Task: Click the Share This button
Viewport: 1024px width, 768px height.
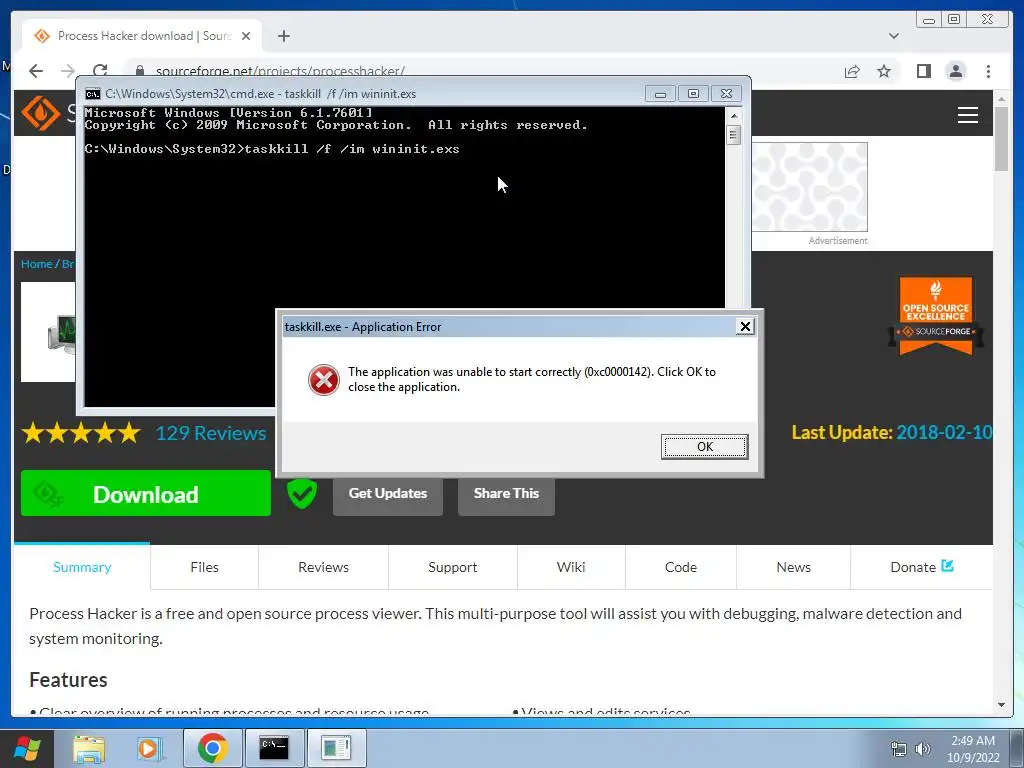Action: click(x=506, y=494)
